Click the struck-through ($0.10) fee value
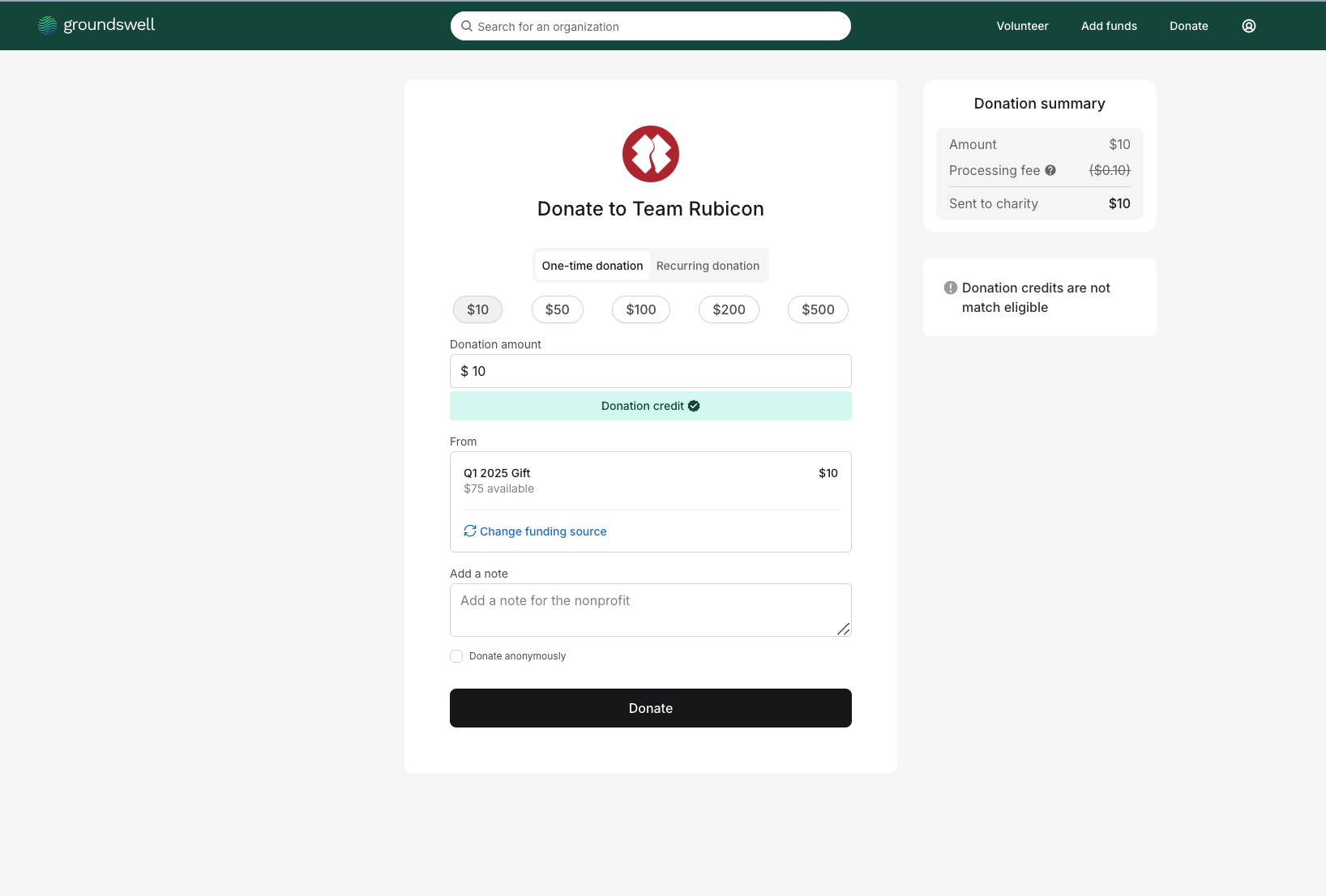The height and width of the screenshot is (896, 1326). click(x=1110, y=170)
